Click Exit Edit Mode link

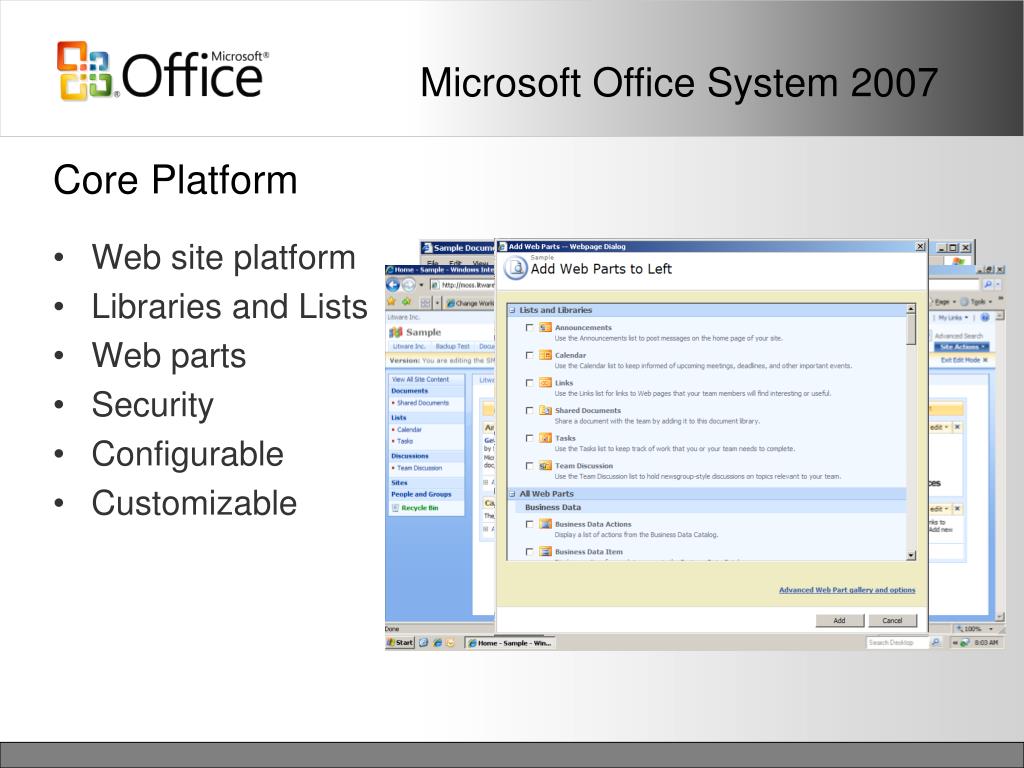pyautogui.click(x=964, y=360)
